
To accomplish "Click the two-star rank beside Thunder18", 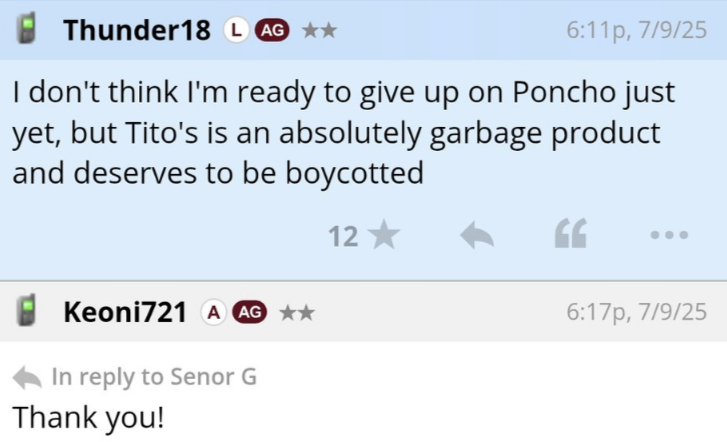I will click(319, 31).
